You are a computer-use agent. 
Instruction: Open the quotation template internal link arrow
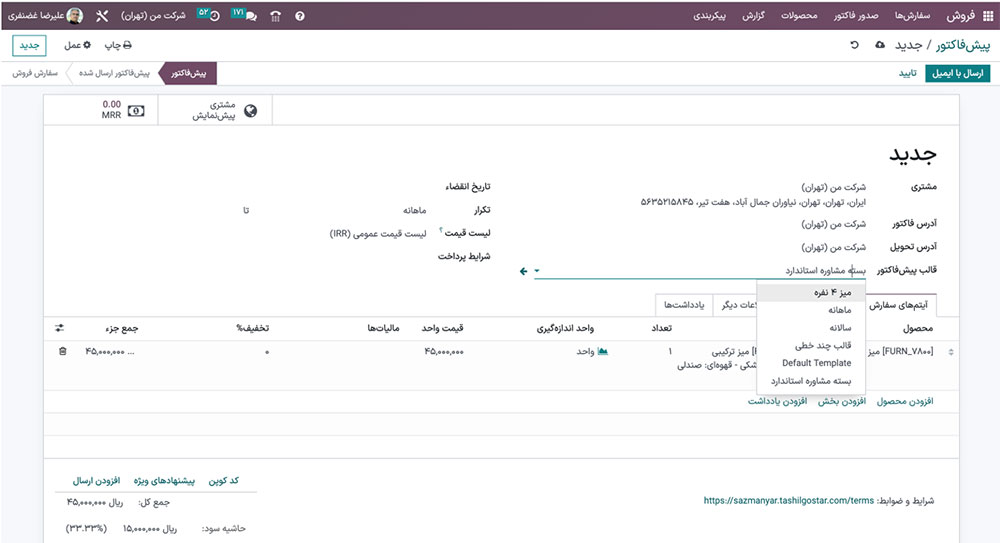(x=523, y=271)
